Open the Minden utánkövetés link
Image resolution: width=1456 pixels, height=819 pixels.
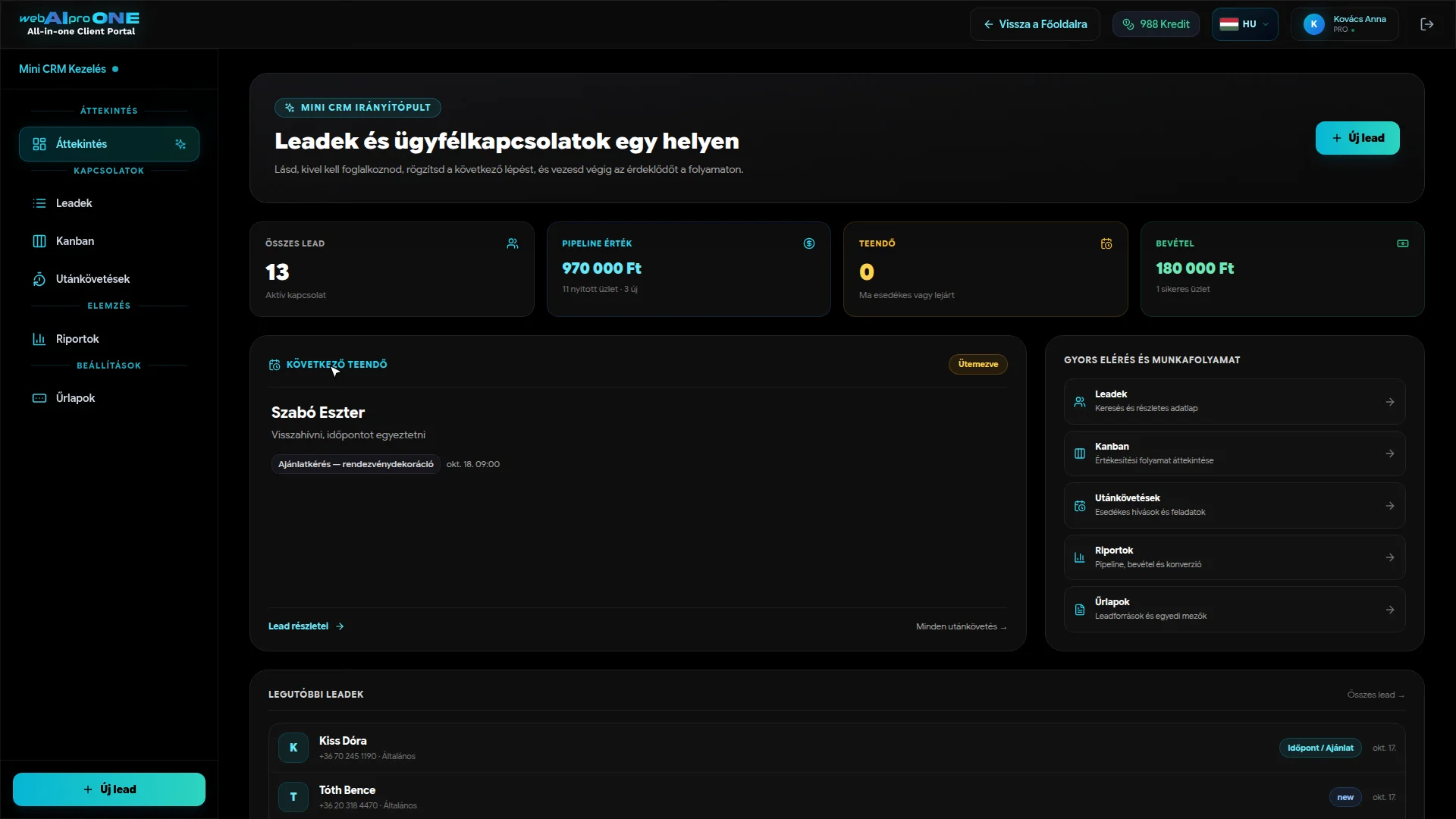(961, 626)
